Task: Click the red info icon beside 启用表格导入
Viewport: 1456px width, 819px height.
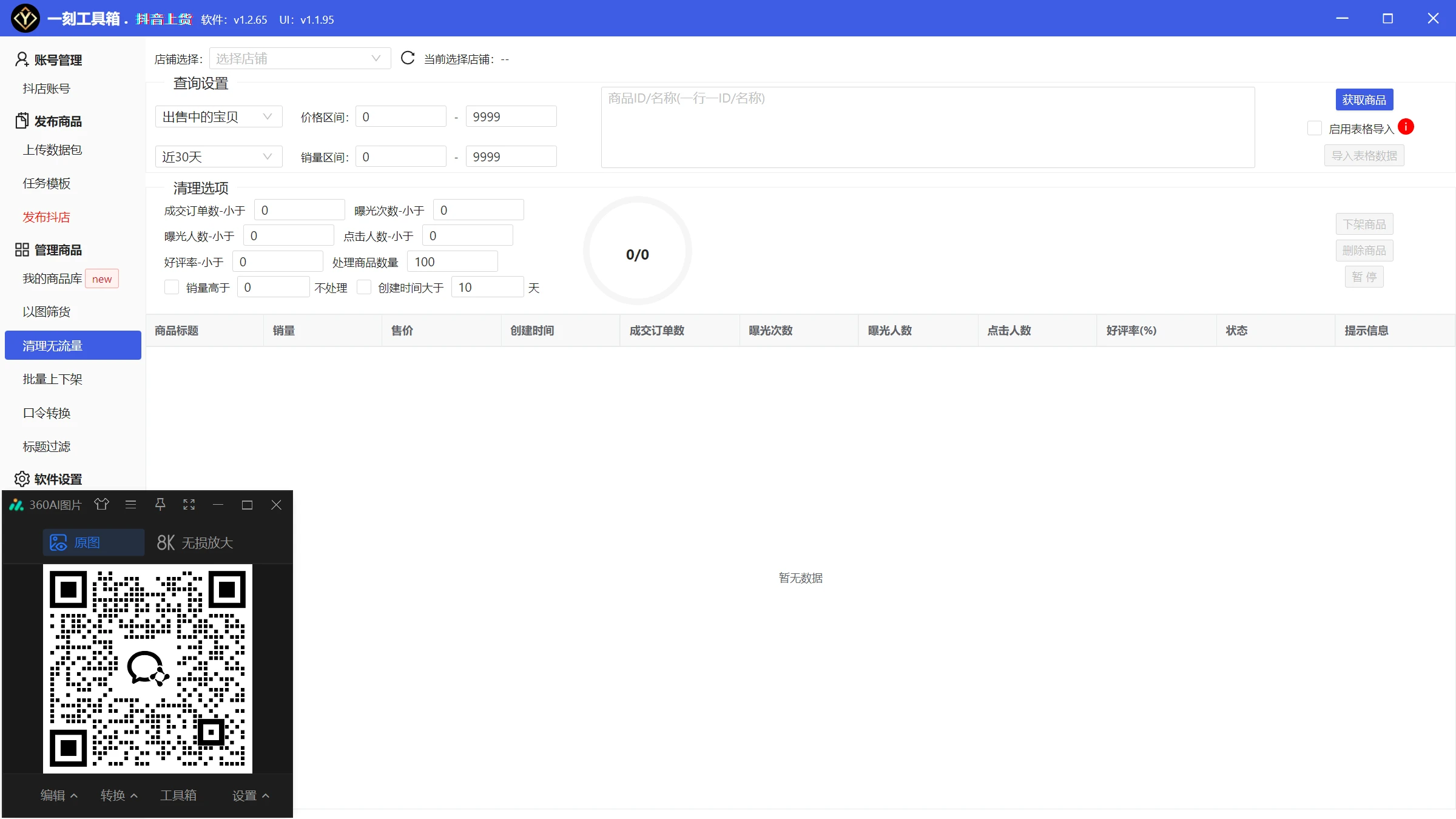Action: tap(1406, 127)
